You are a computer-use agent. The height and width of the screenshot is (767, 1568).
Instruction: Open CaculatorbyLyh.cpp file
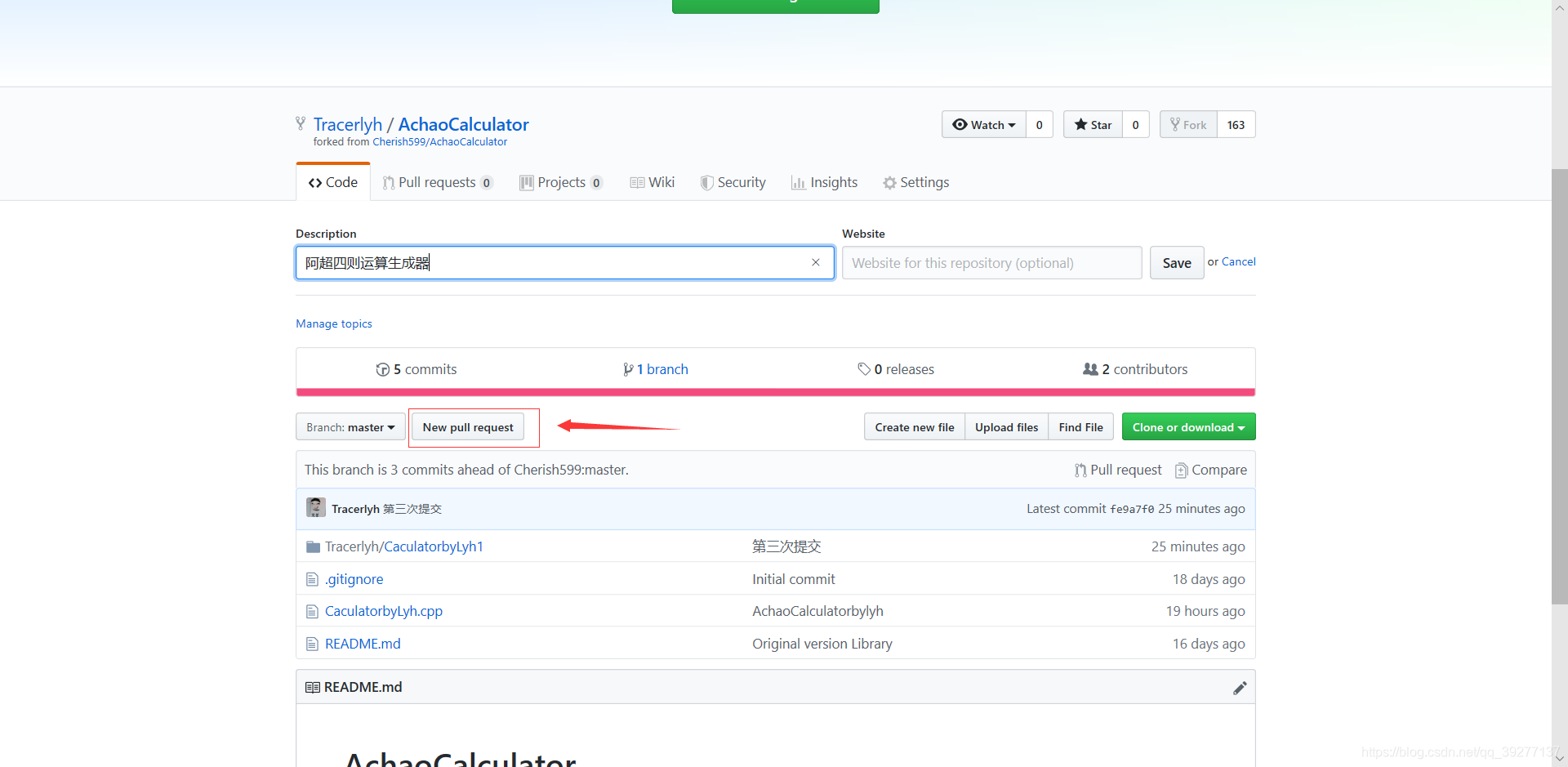pyautogui.click(x=384, y=611)
